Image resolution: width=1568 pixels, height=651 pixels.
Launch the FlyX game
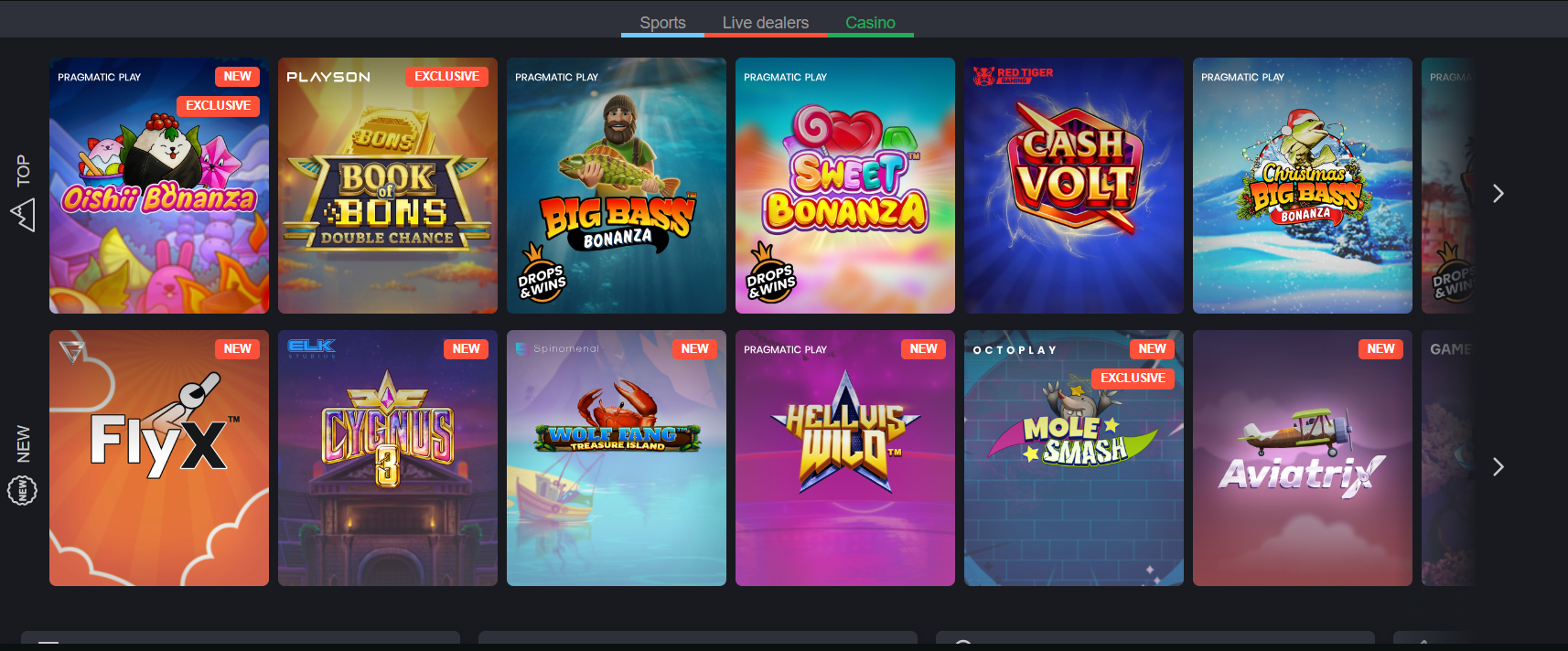[x=159, y=458]
